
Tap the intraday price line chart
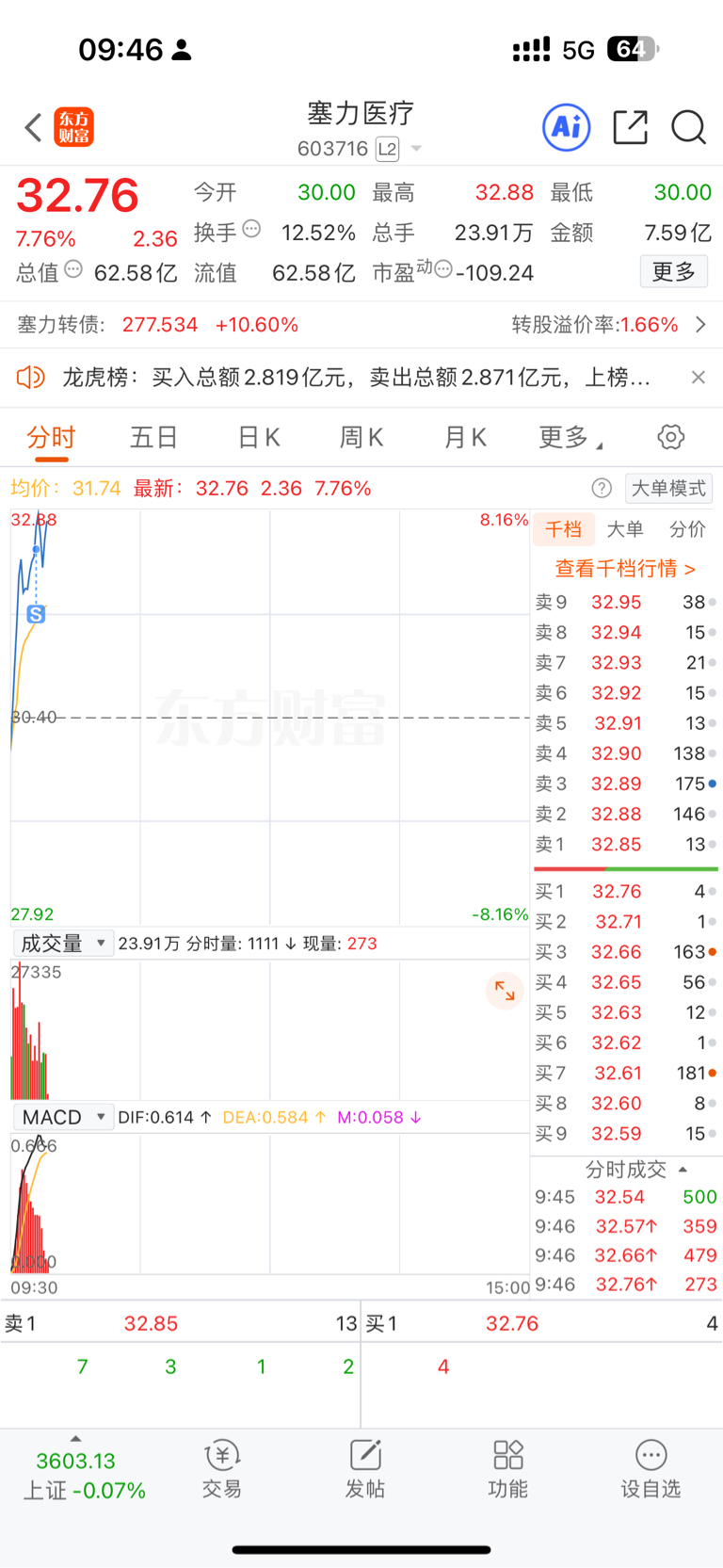[x=270, y=718]
